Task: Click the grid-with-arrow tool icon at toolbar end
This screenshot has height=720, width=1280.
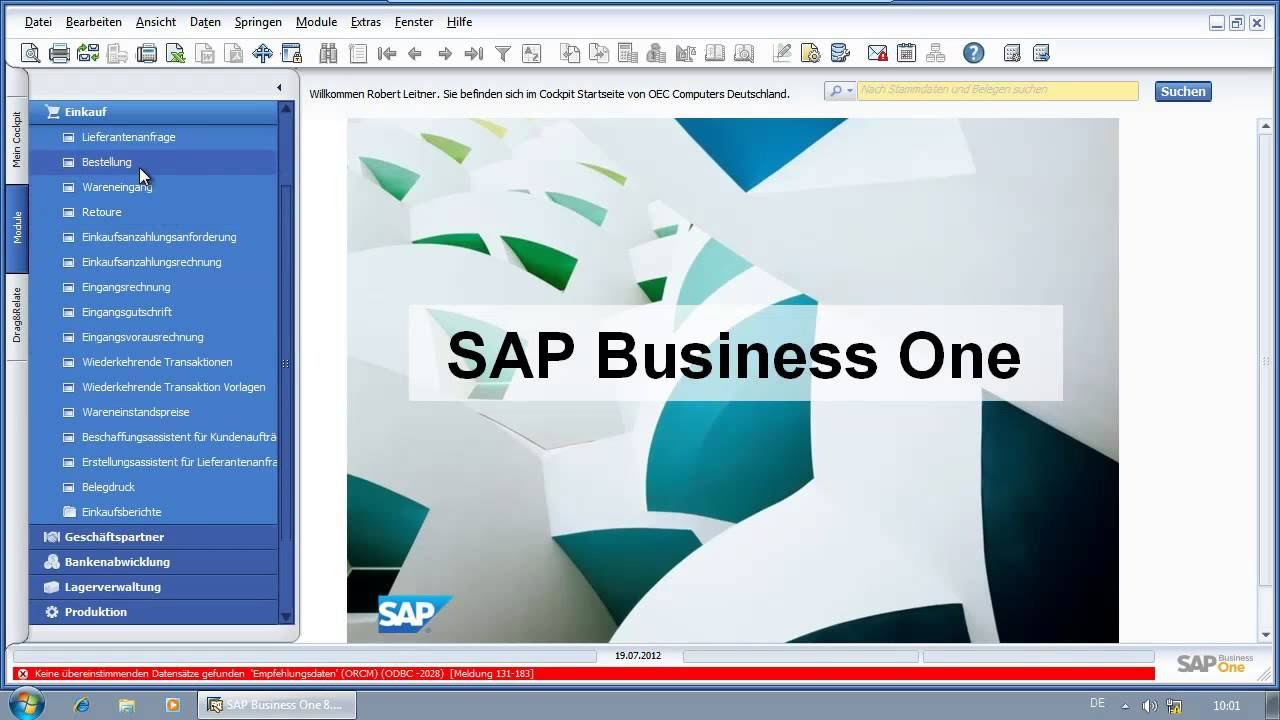Action: point(1041,53)
